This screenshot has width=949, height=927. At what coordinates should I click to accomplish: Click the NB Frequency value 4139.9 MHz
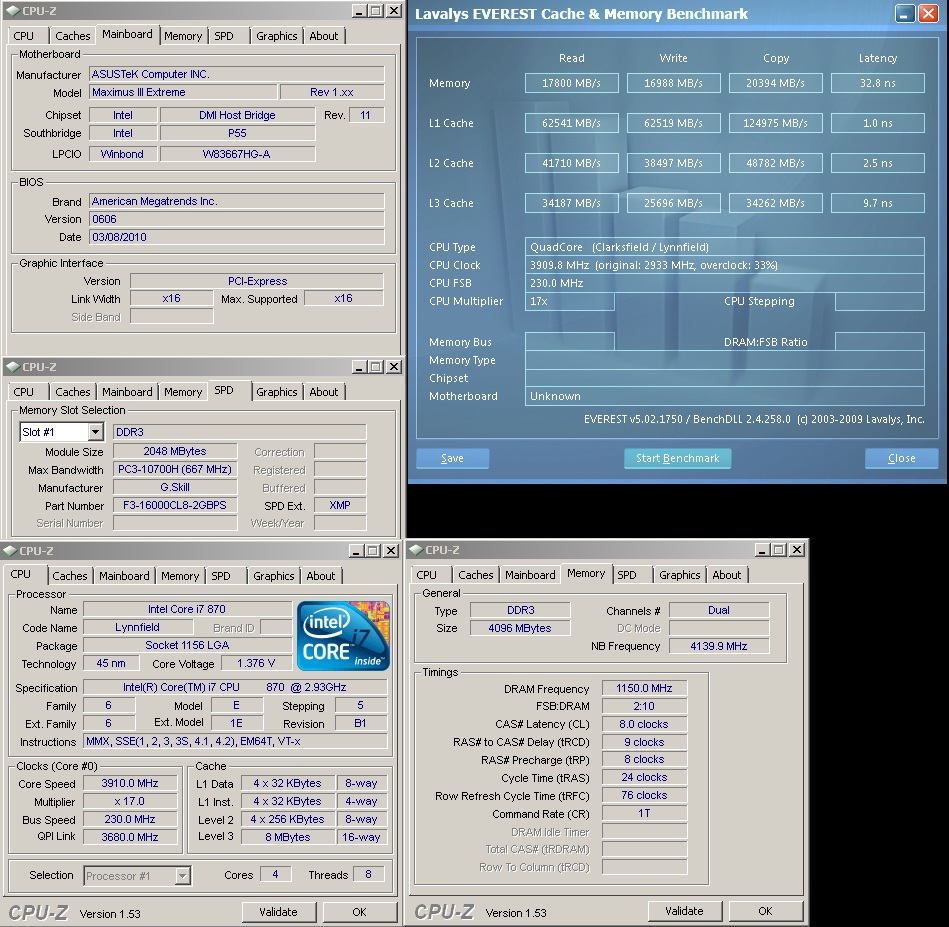(719, 646)
